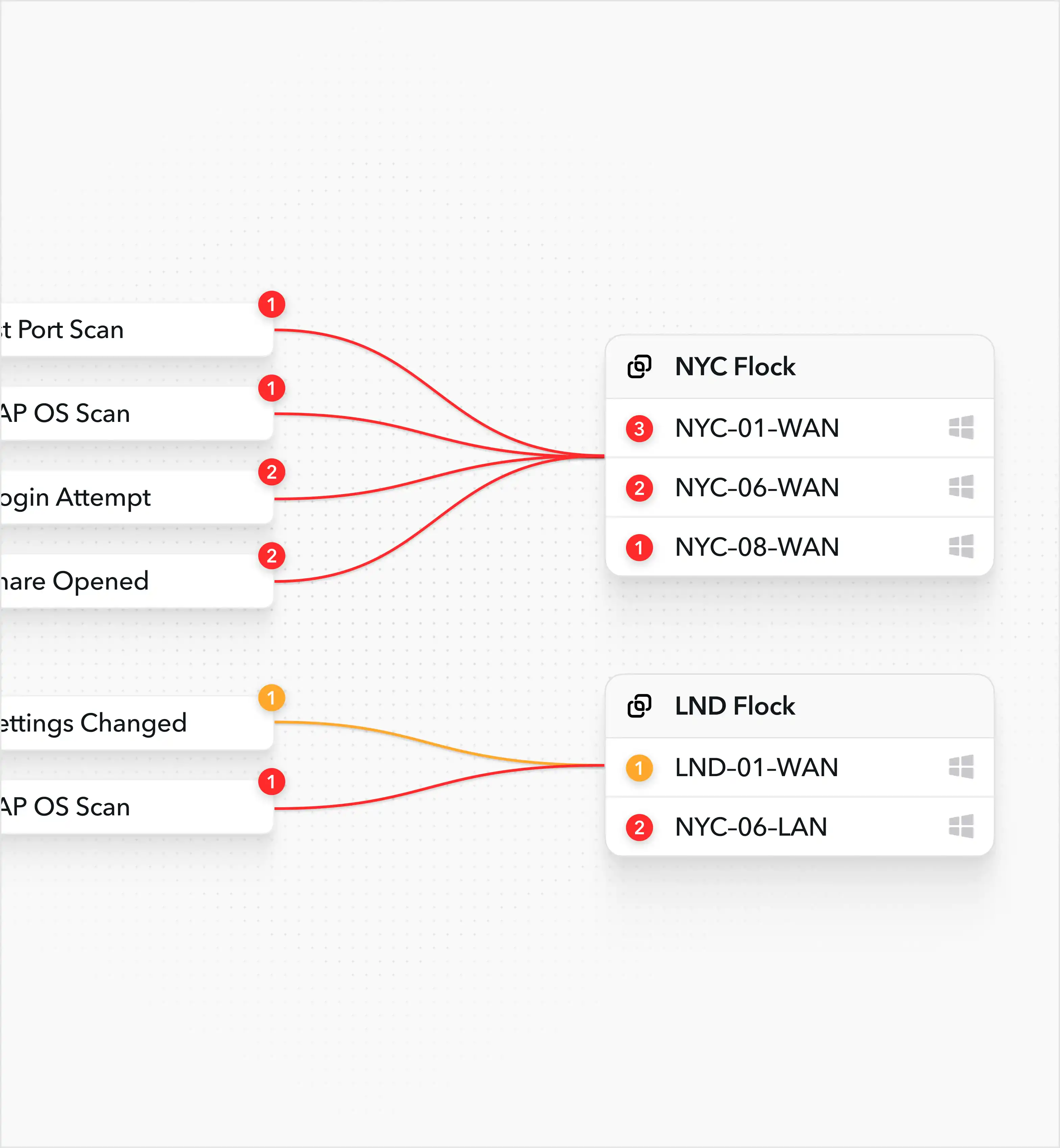This screenshot has width=1060, height=1148.
Task: Open the NYC-08-WAN device row
Action: pos(800,547)
